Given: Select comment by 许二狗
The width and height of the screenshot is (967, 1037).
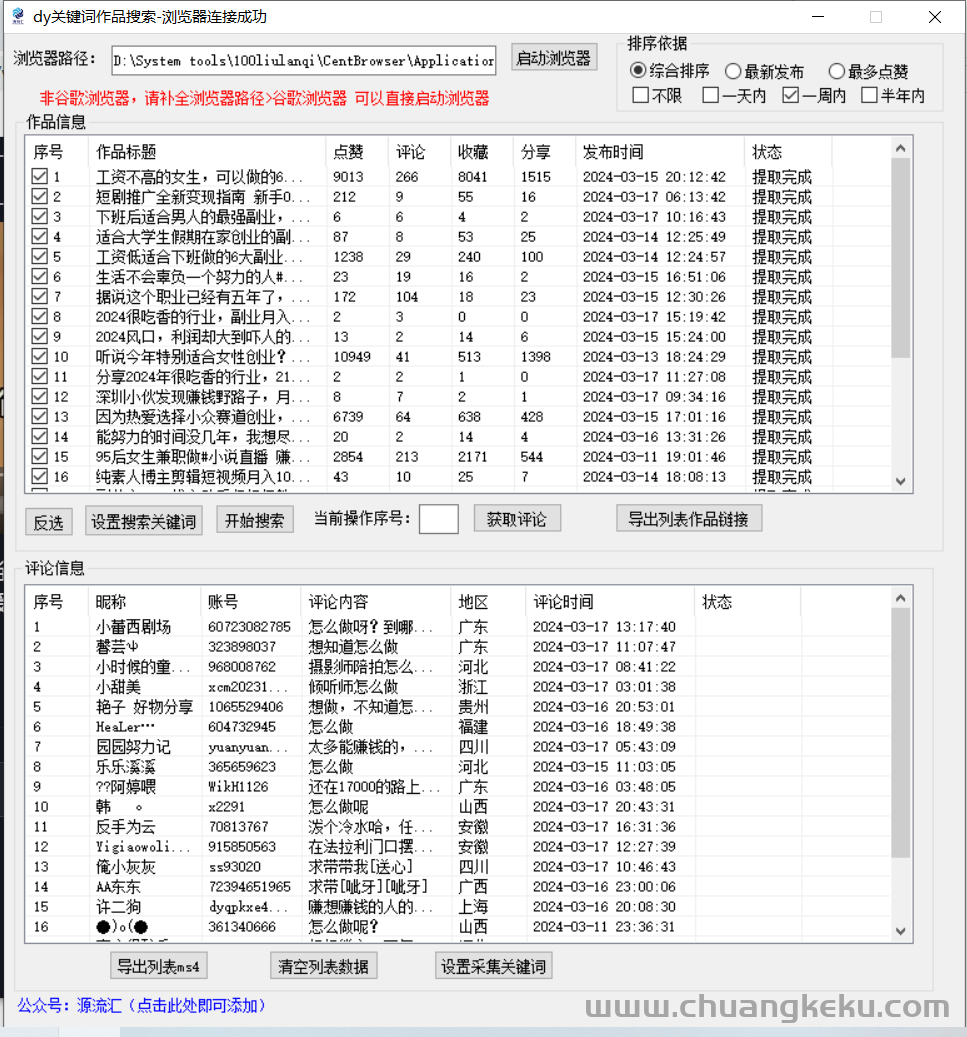Looking at the screenshot, I should [118, 907].
